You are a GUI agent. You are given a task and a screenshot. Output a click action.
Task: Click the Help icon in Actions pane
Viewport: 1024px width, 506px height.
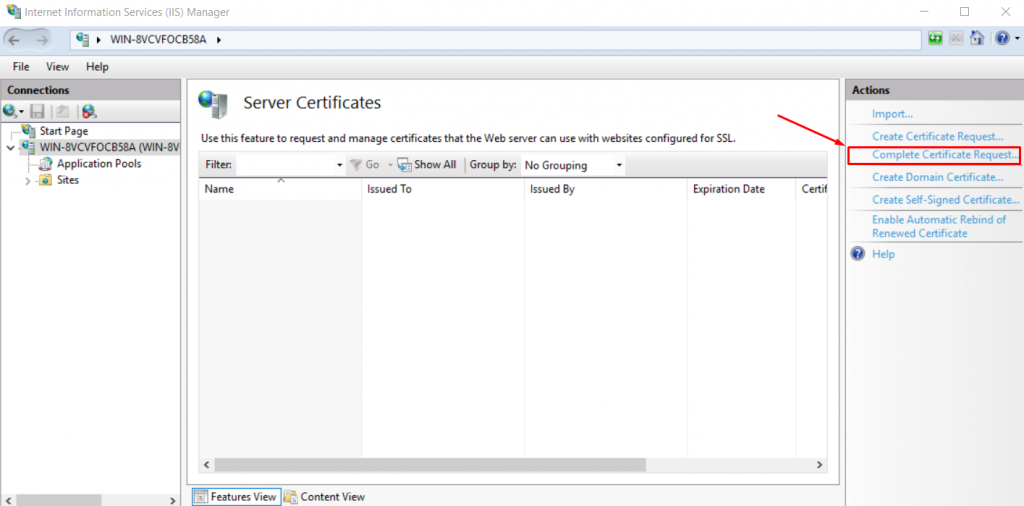tap(858, 253)
